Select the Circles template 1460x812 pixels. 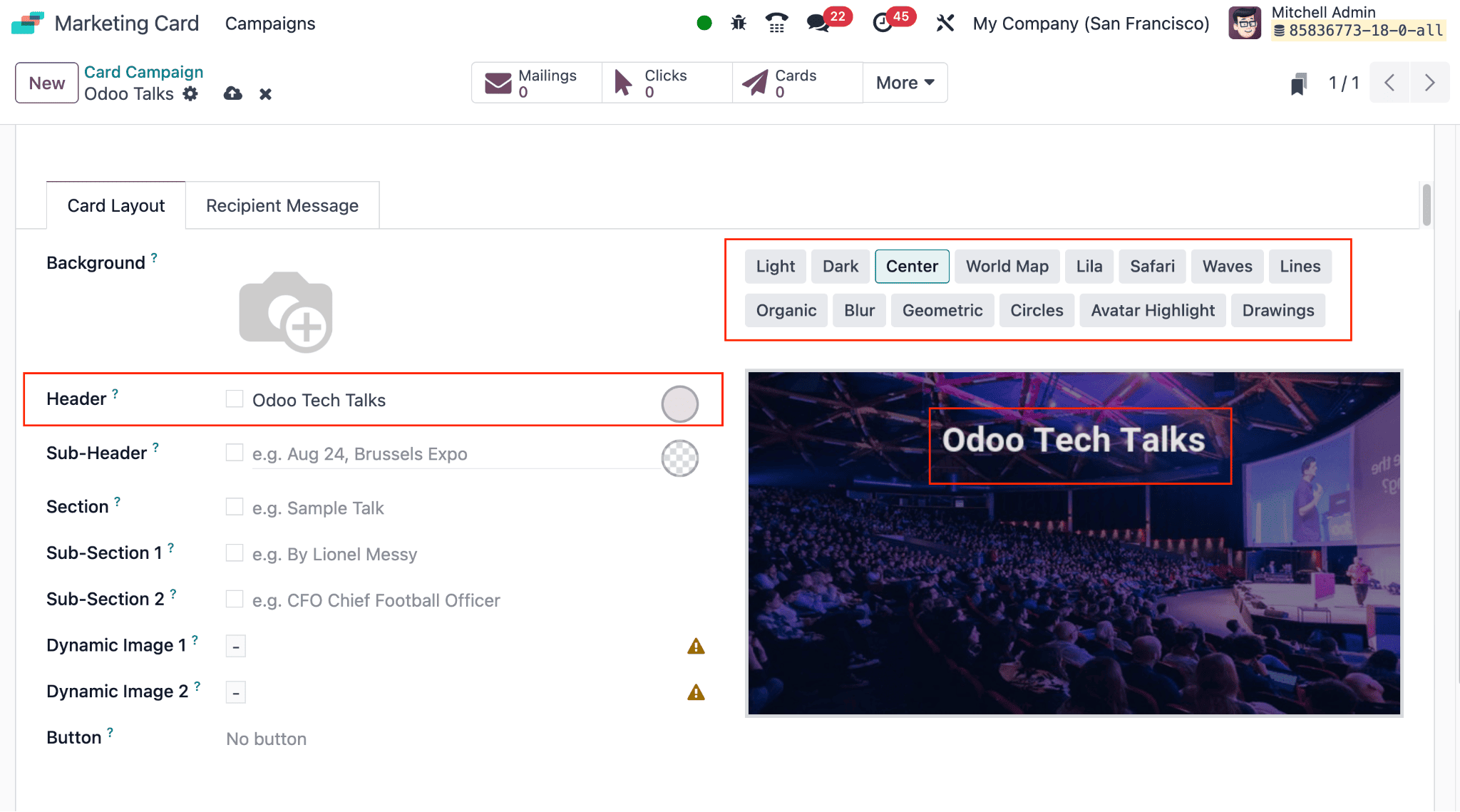click(1037, 311)
